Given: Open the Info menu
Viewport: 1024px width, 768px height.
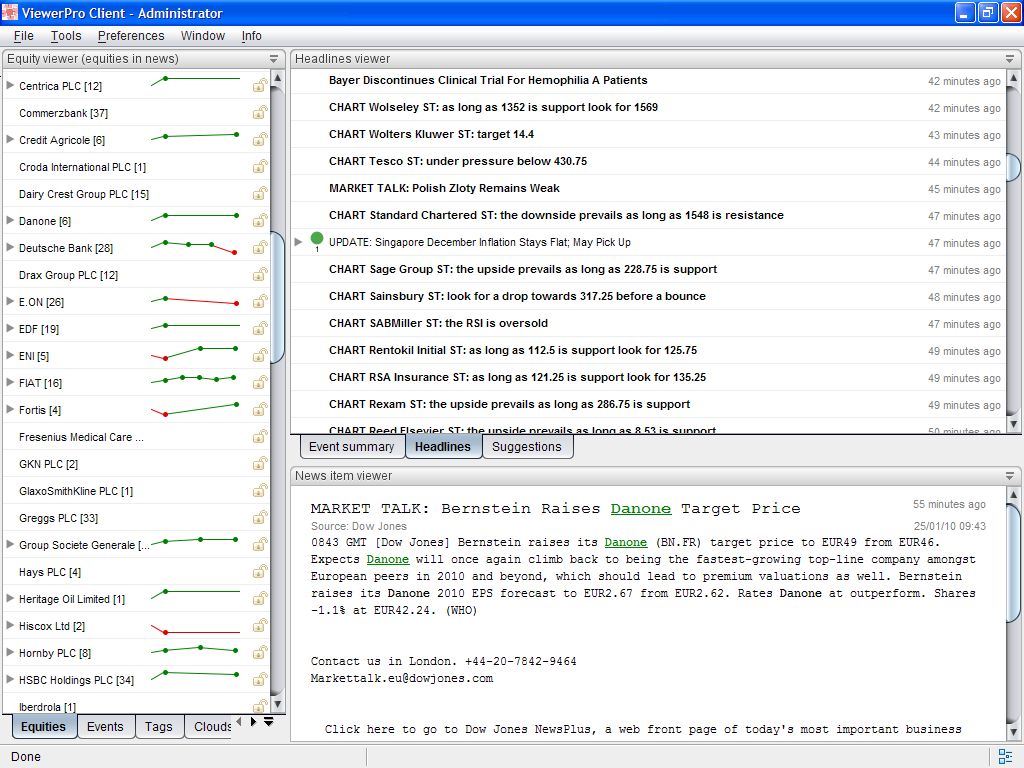Looking at the screenshot, I should point(251,36).
